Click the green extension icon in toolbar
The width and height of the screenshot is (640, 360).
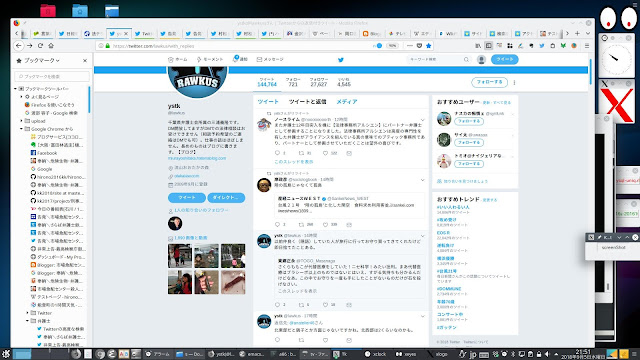[x=563, y=46]
